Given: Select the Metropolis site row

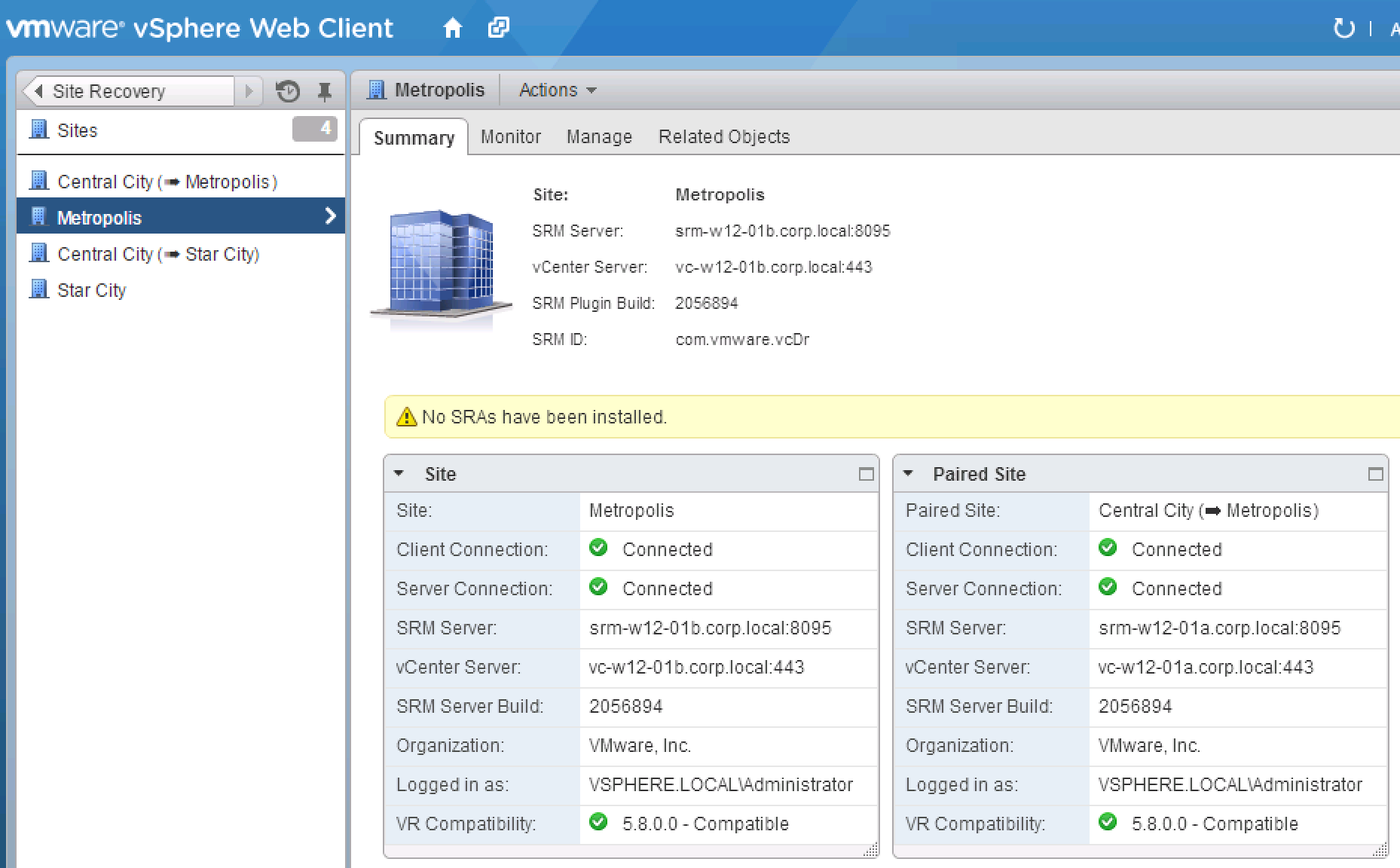Looking at the screenshot, I should click(x=181, y=217).
